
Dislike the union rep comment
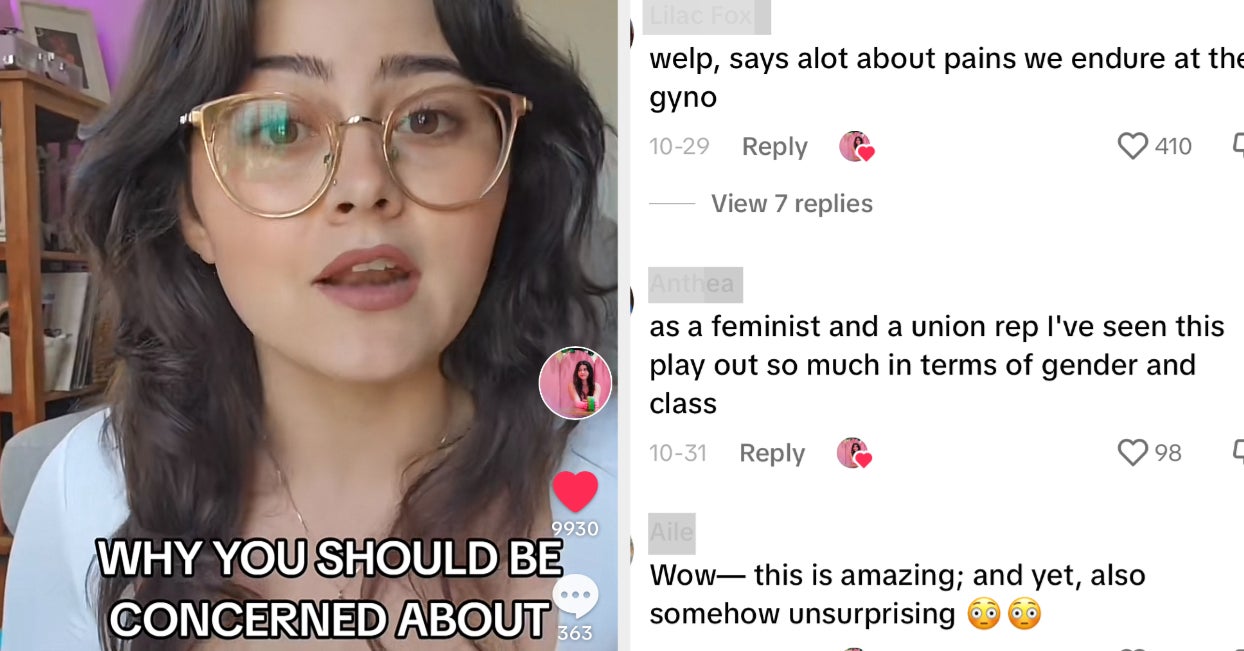click(1238, 453)
